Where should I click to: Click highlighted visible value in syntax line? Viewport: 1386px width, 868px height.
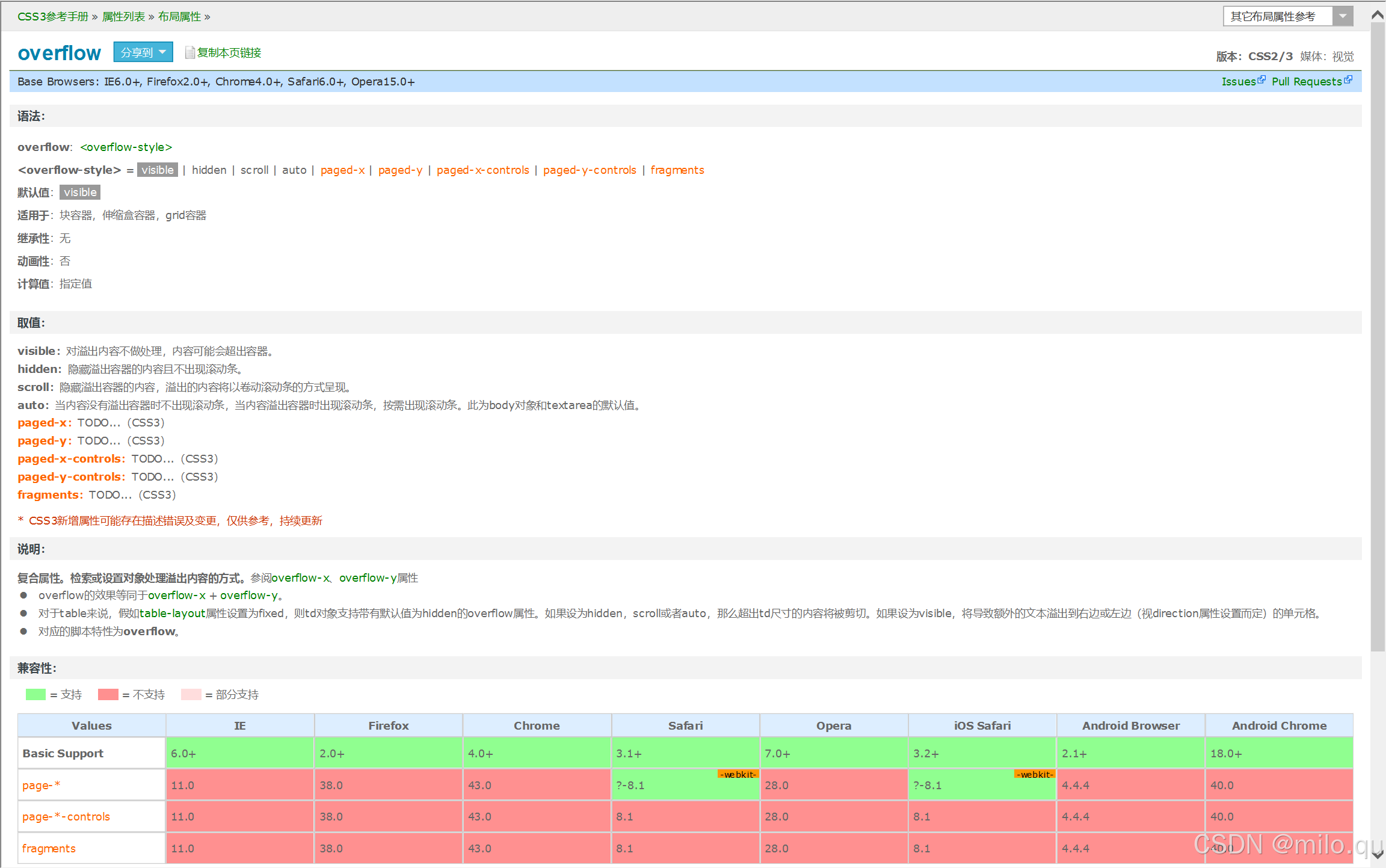pyautogui.click(x=157, y=170)
